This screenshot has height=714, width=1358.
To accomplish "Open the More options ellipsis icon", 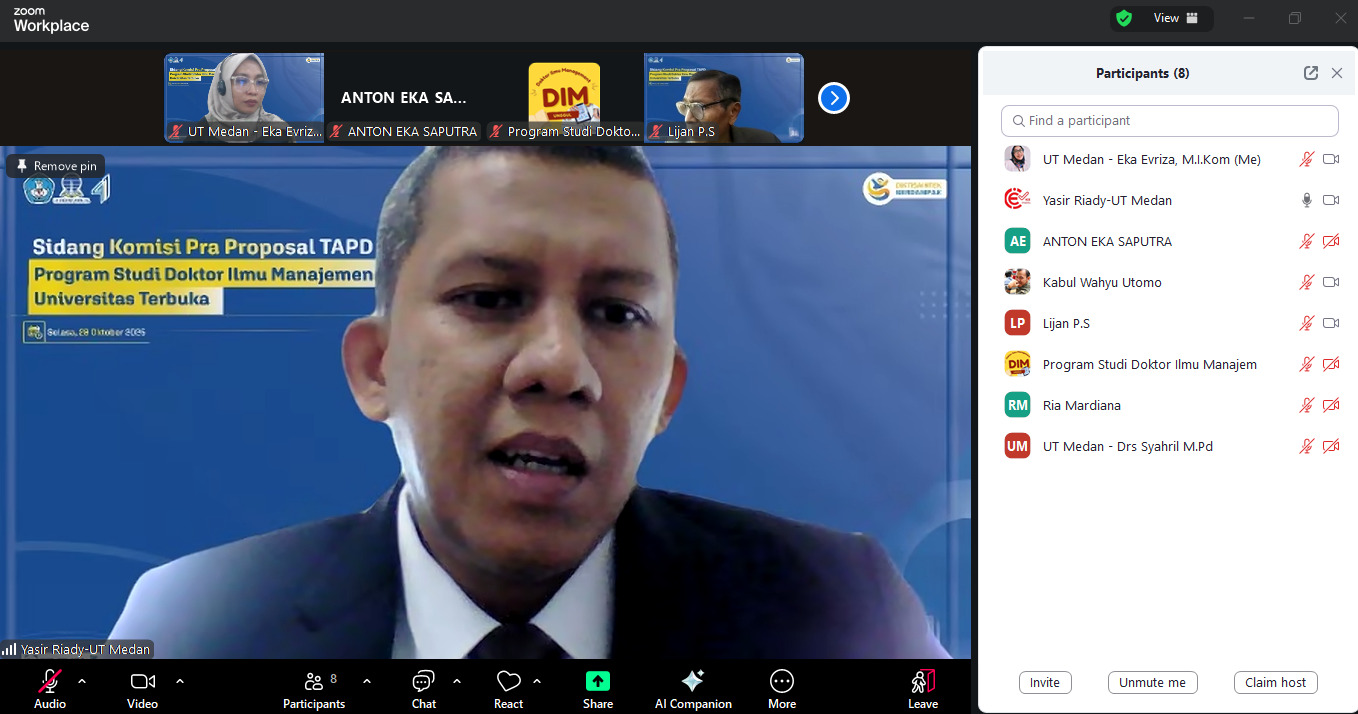I will [x=781, y=682].
